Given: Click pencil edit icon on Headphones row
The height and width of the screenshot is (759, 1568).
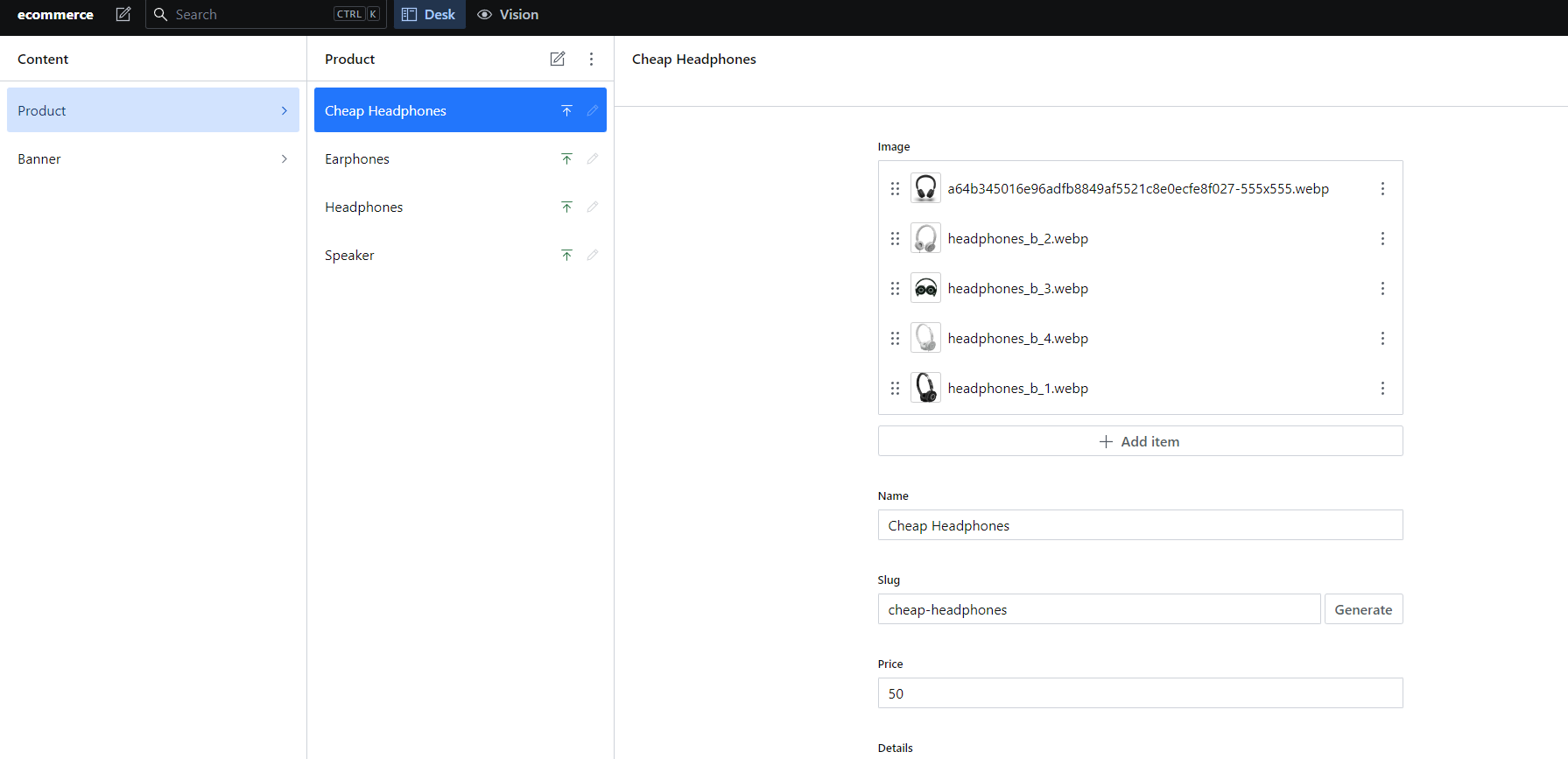Looking at the screenshot, I should point(593,207).
